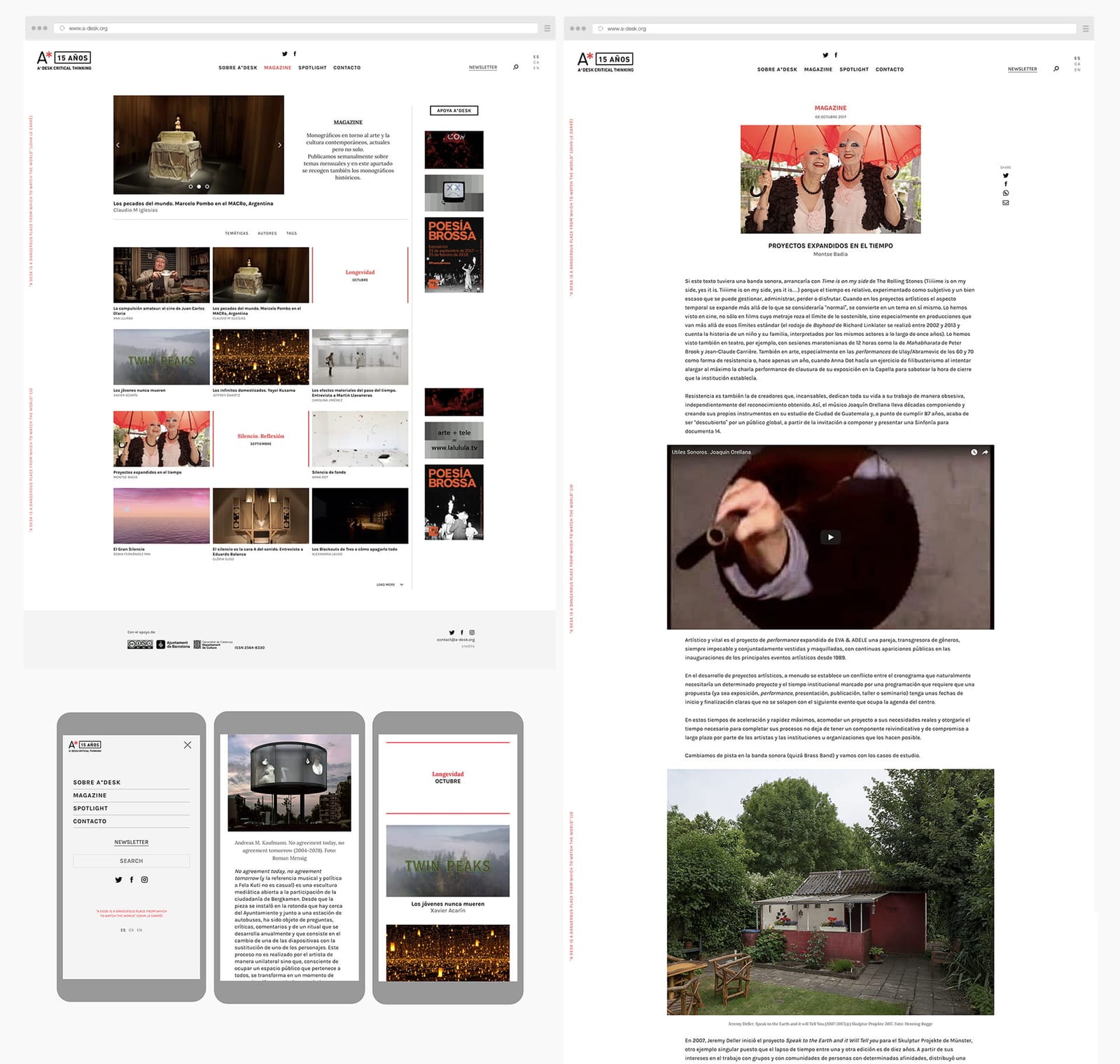Click the SEARCH field in mobile menu

132,861
